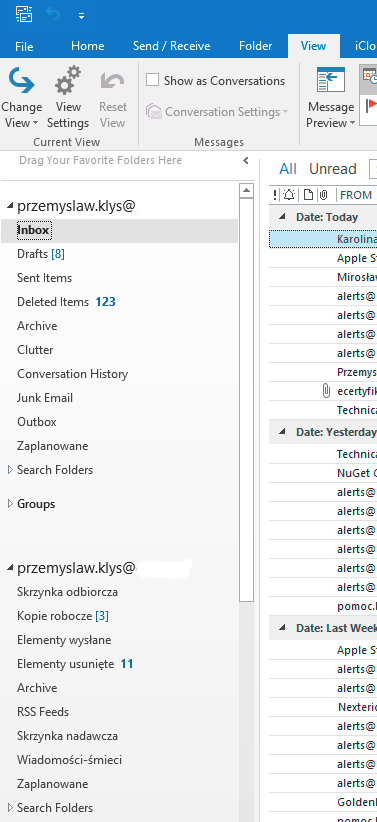Click the red flag icon in the ribbon
Screen dimensions: 377x822
coord(371,107)
